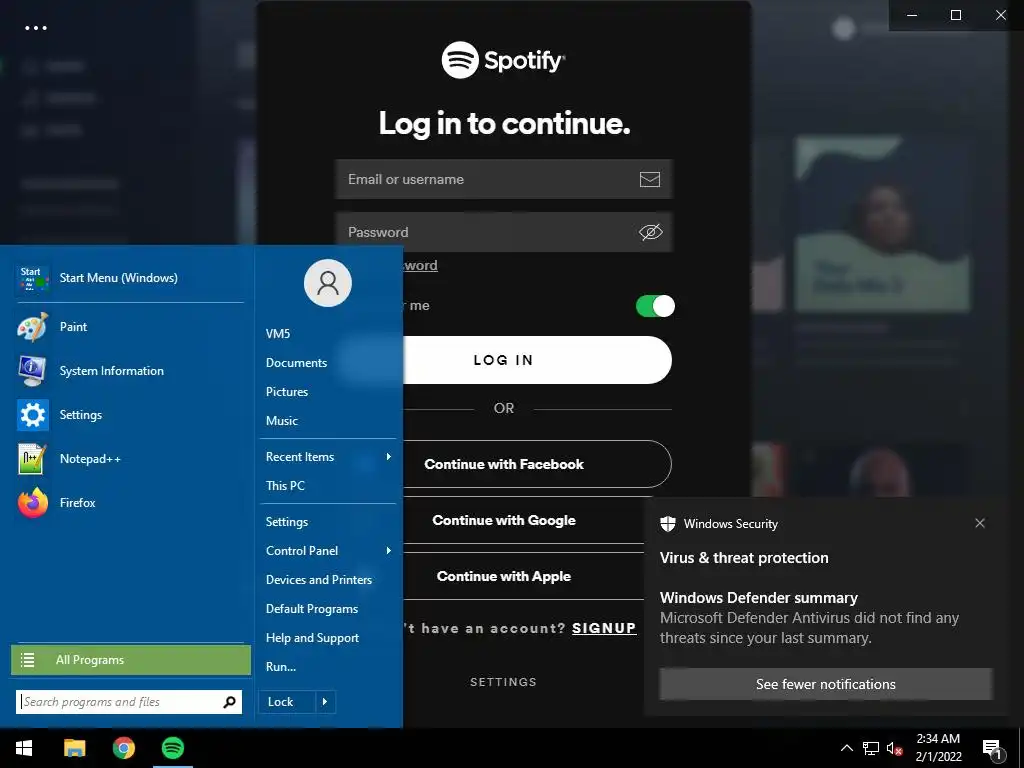The image size is (1024, 768).
Task: Open File Explorer from taskbar
Action: tap(74, 748)
